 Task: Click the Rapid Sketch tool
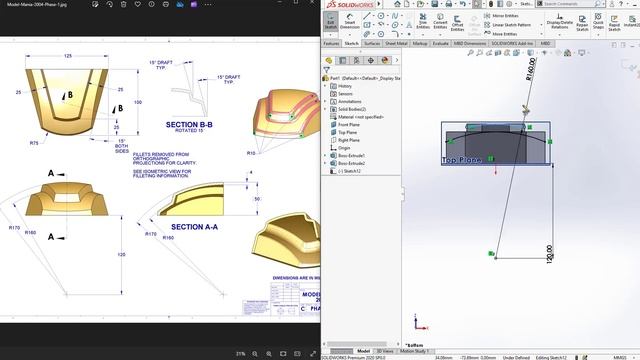(x=614, y=23)
